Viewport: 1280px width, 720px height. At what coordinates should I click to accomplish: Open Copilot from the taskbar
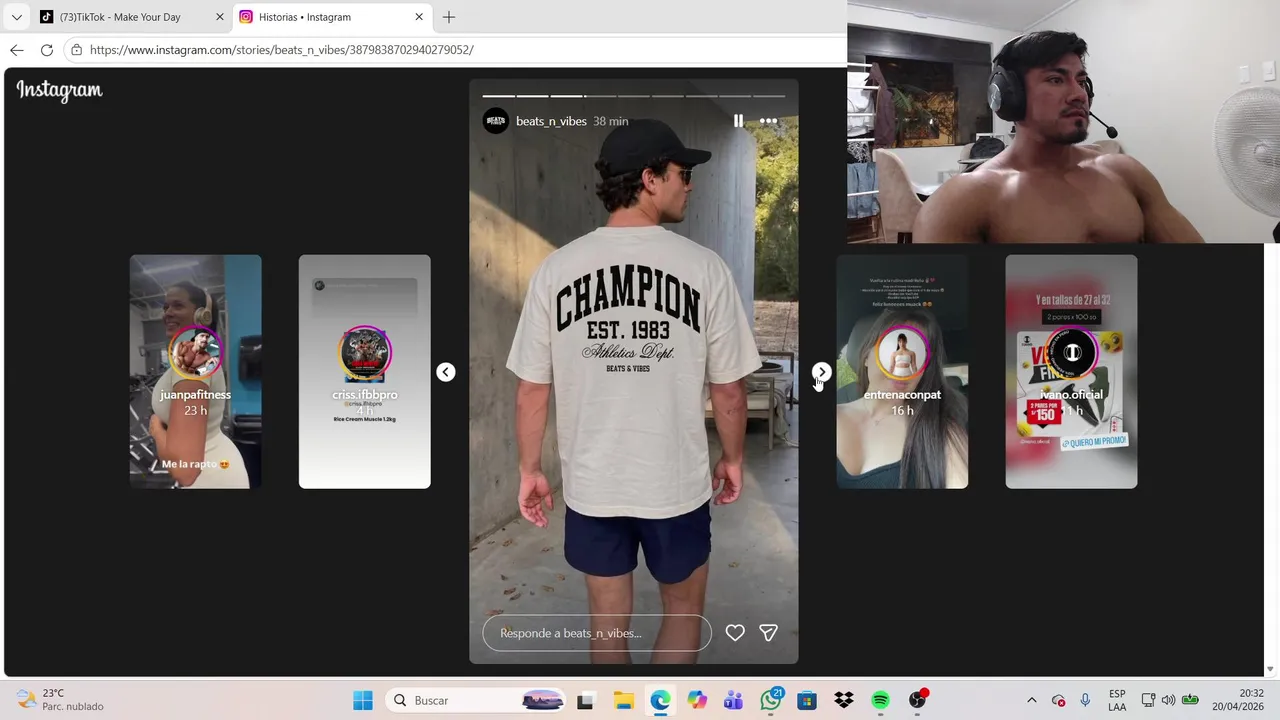(697, 700)
